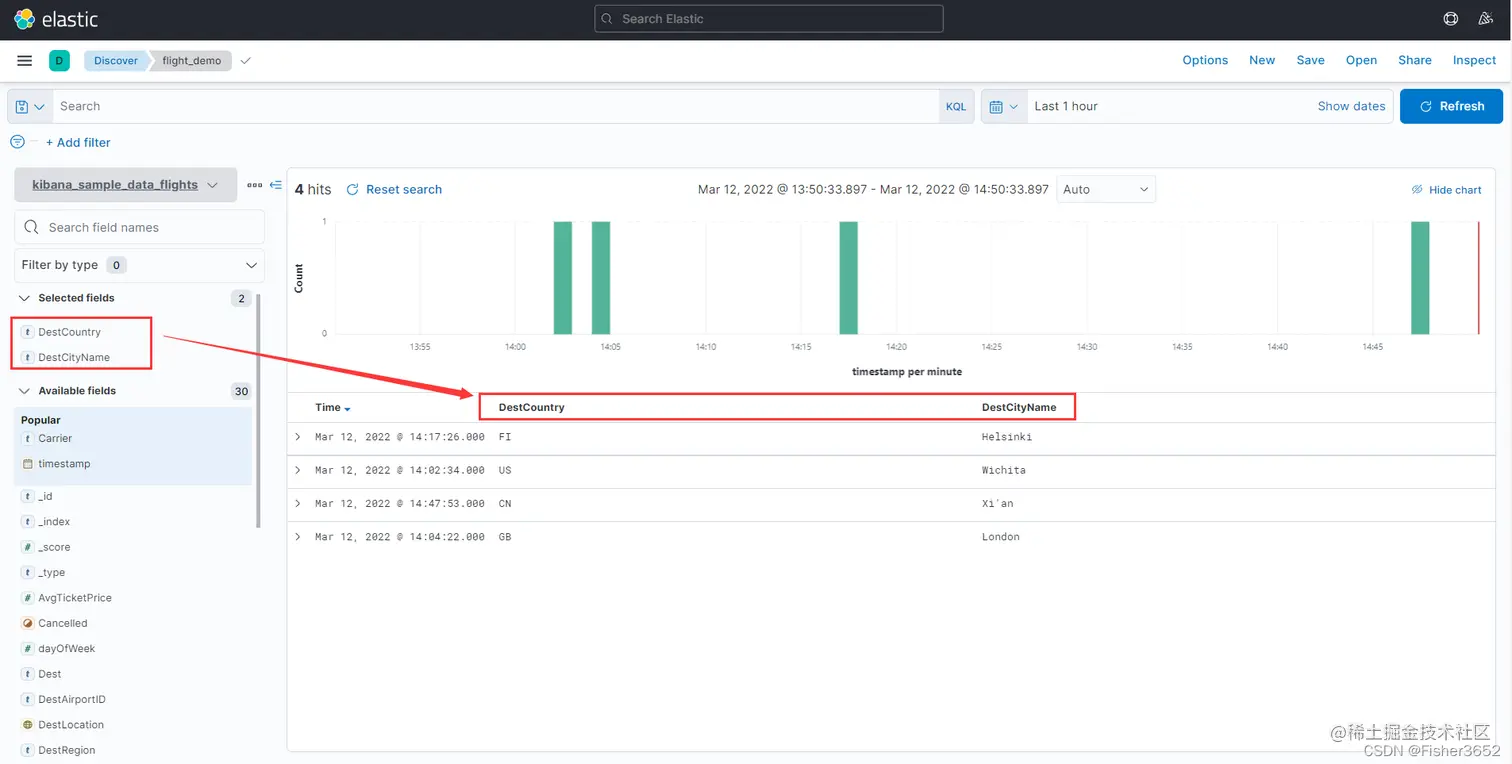The image size is (1512, 764).
Task: Expand the London document row
Action: tap(298, 537)
